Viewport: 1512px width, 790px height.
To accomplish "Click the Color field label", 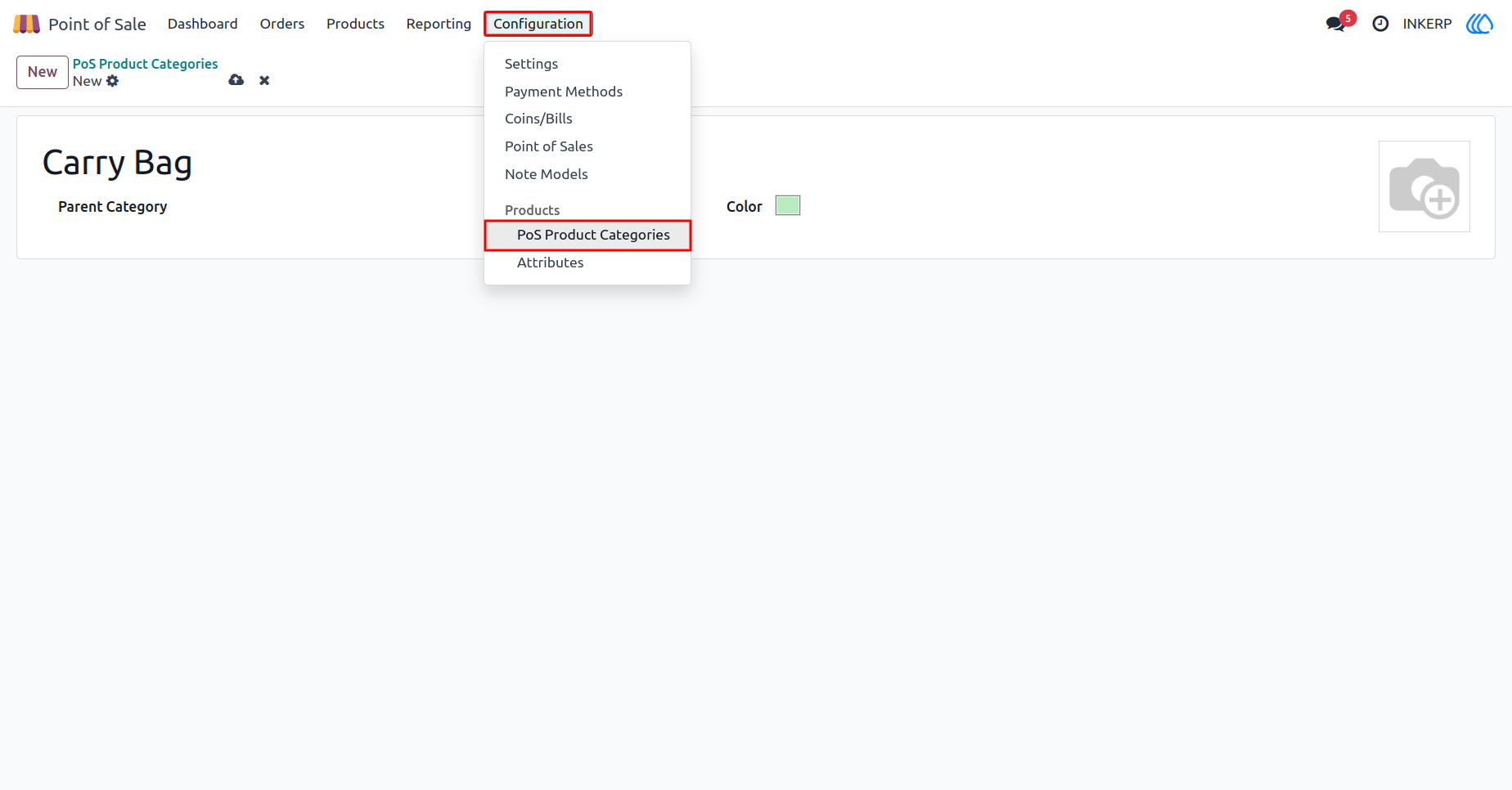I will (x=745, y=207).
